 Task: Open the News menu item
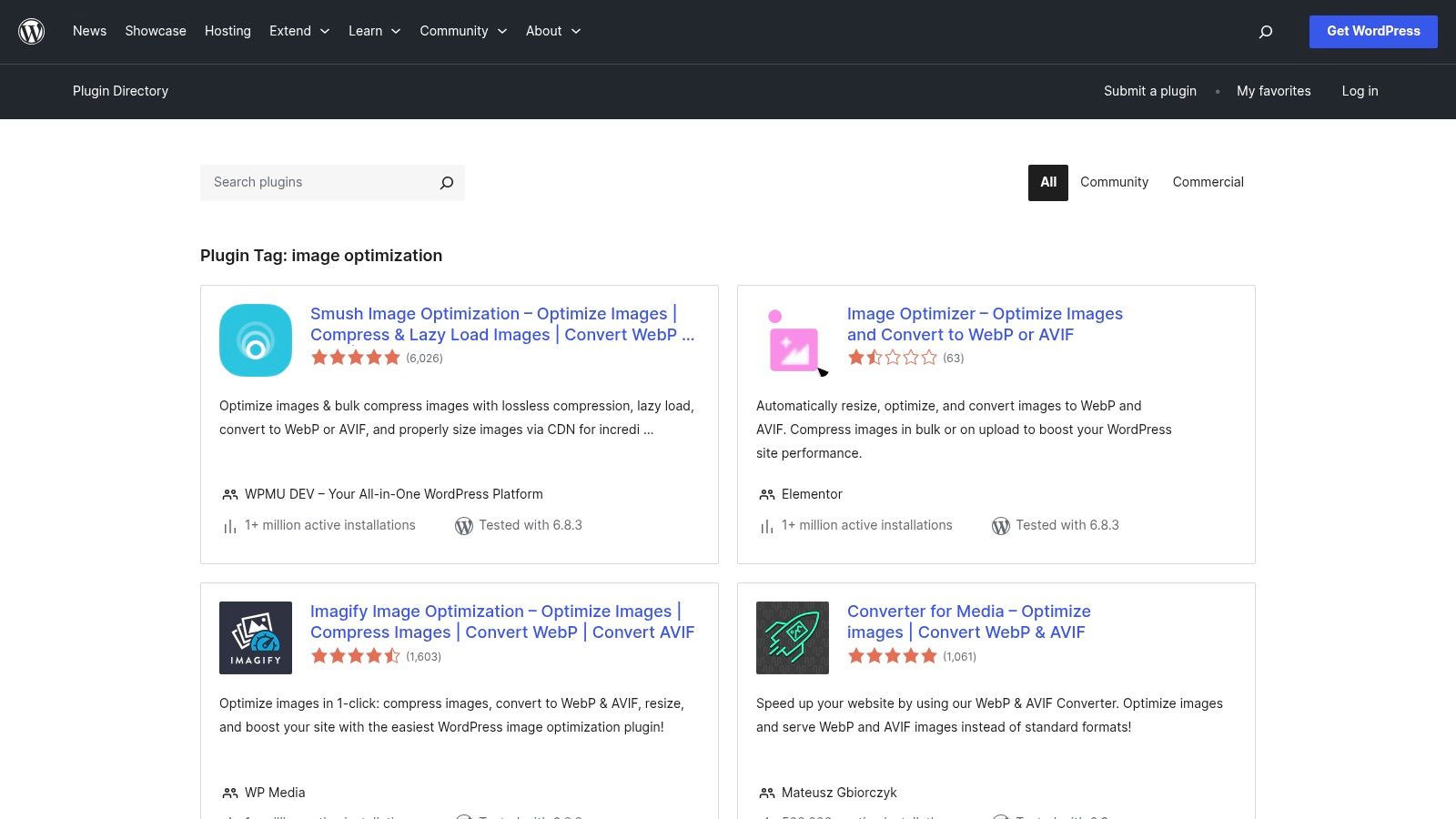coord(89,31)
